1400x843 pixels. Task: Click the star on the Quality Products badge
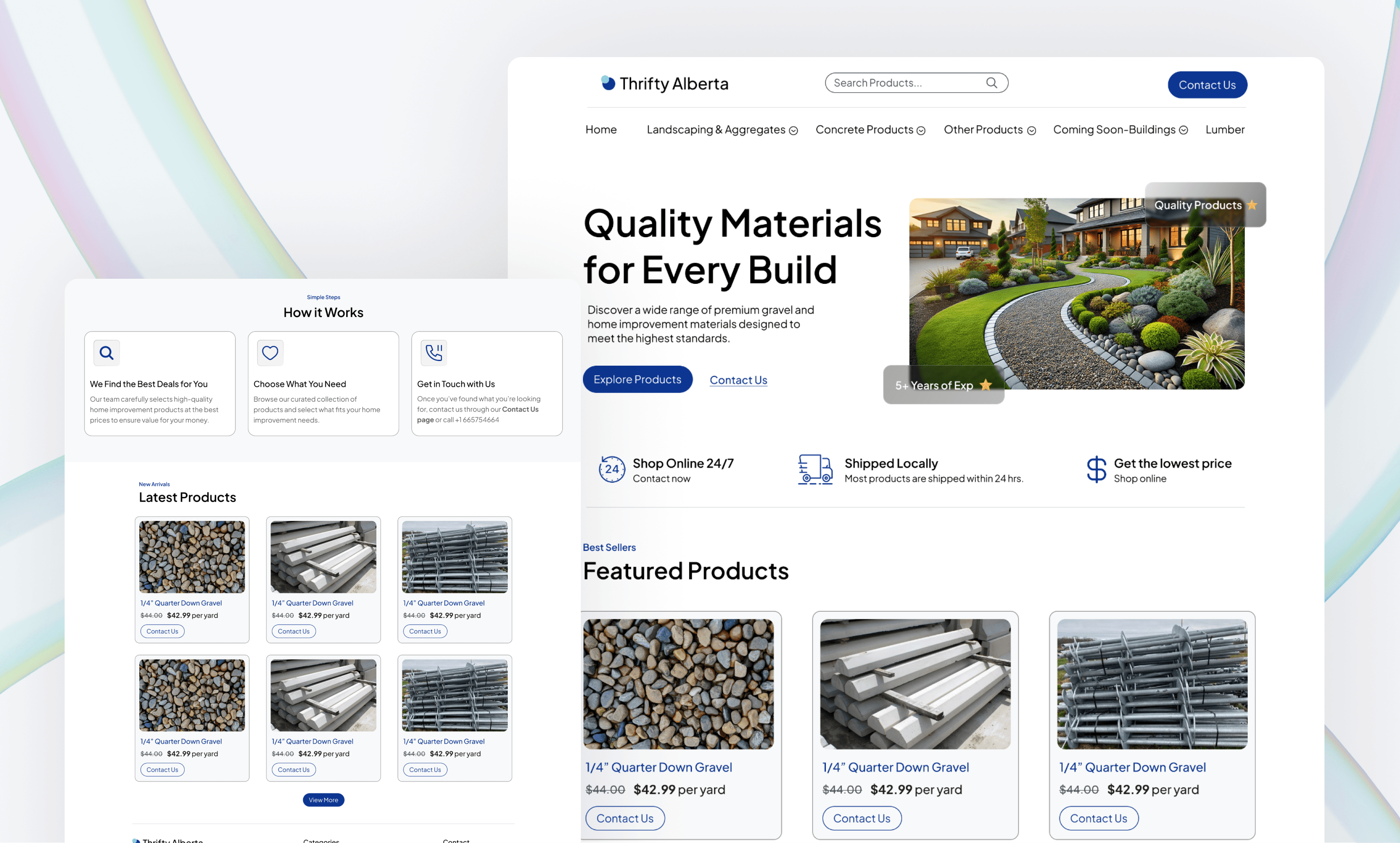tap(1252, 205)
